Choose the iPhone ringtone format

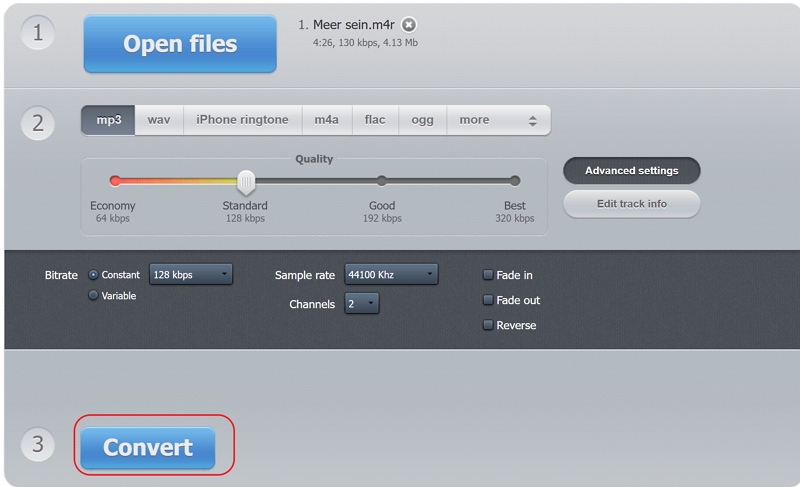point(242,120)
